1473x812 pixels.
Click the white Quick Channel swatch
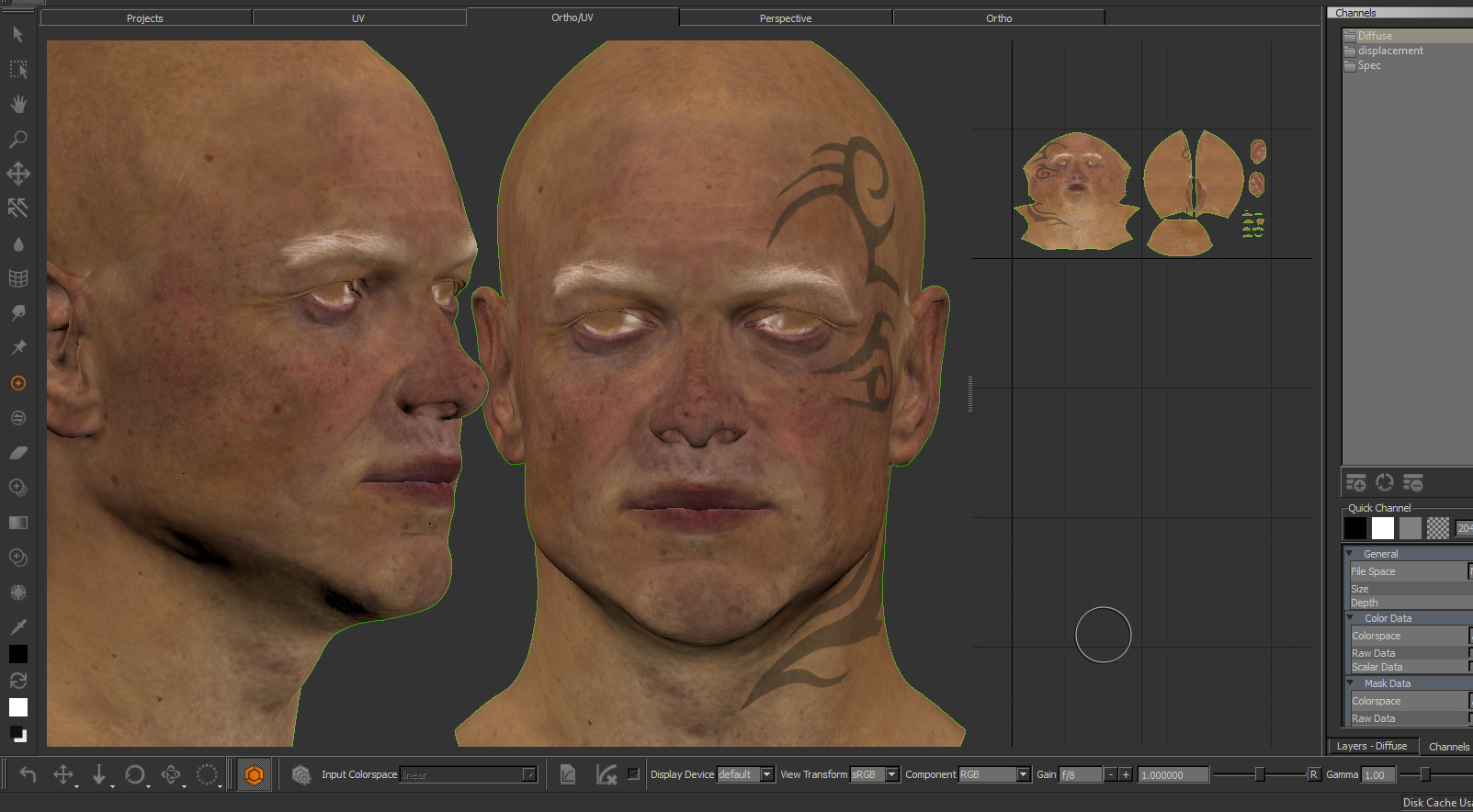(x=1383, y=528)
